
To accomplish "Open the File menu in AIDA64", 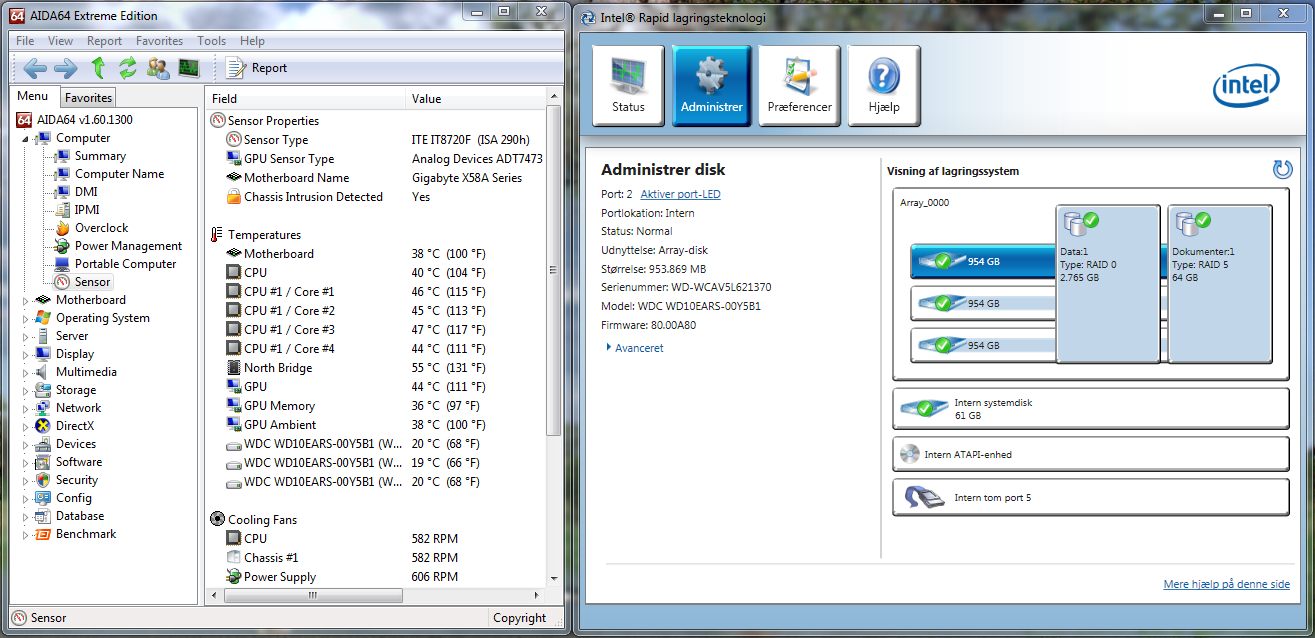I will pyautogui.click(x=25, y=41).
